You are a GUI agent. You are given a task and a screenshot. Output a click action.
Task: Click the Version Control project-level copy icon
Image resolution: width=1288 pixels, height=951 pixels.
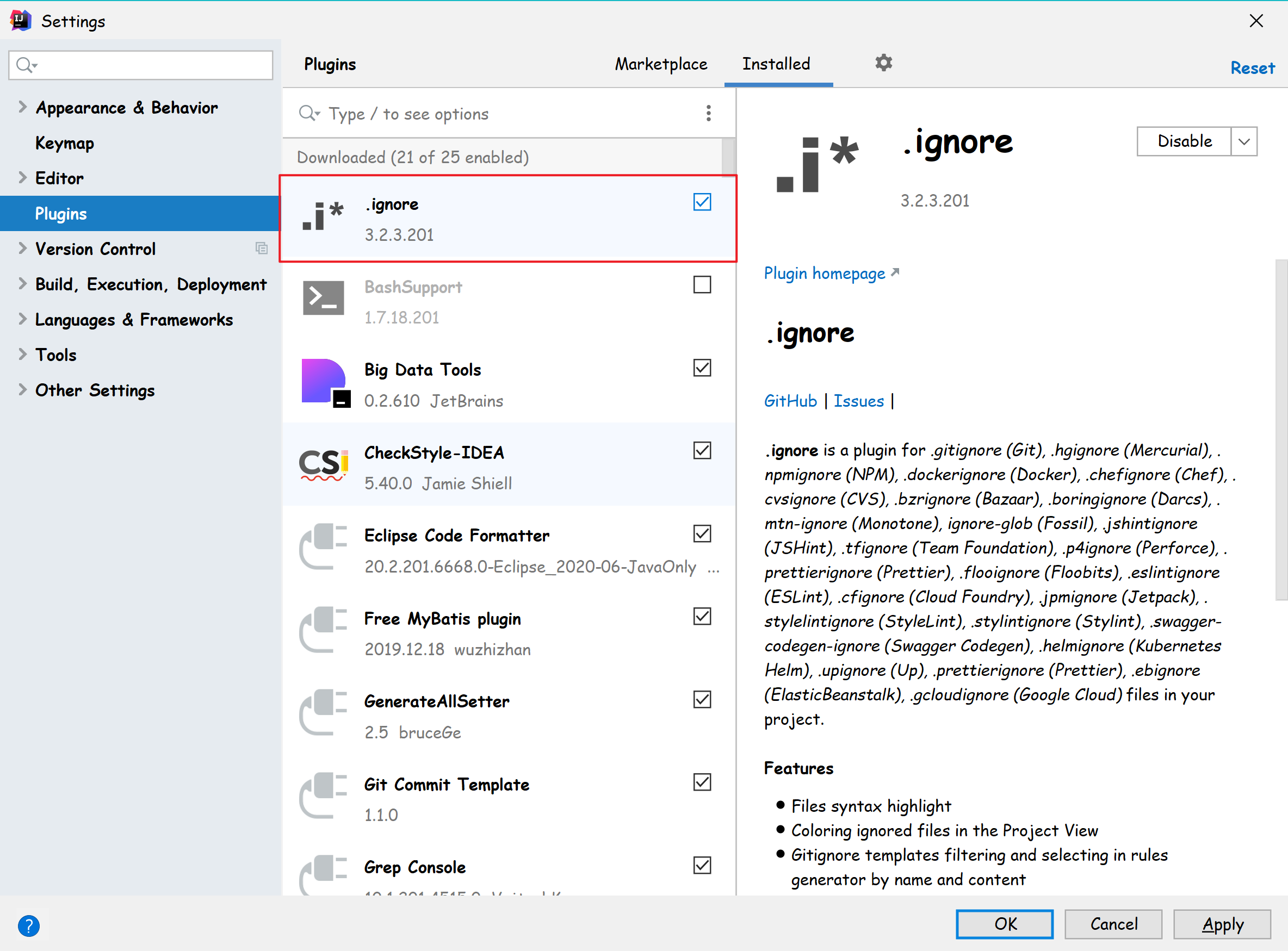(x=262, y=248)
